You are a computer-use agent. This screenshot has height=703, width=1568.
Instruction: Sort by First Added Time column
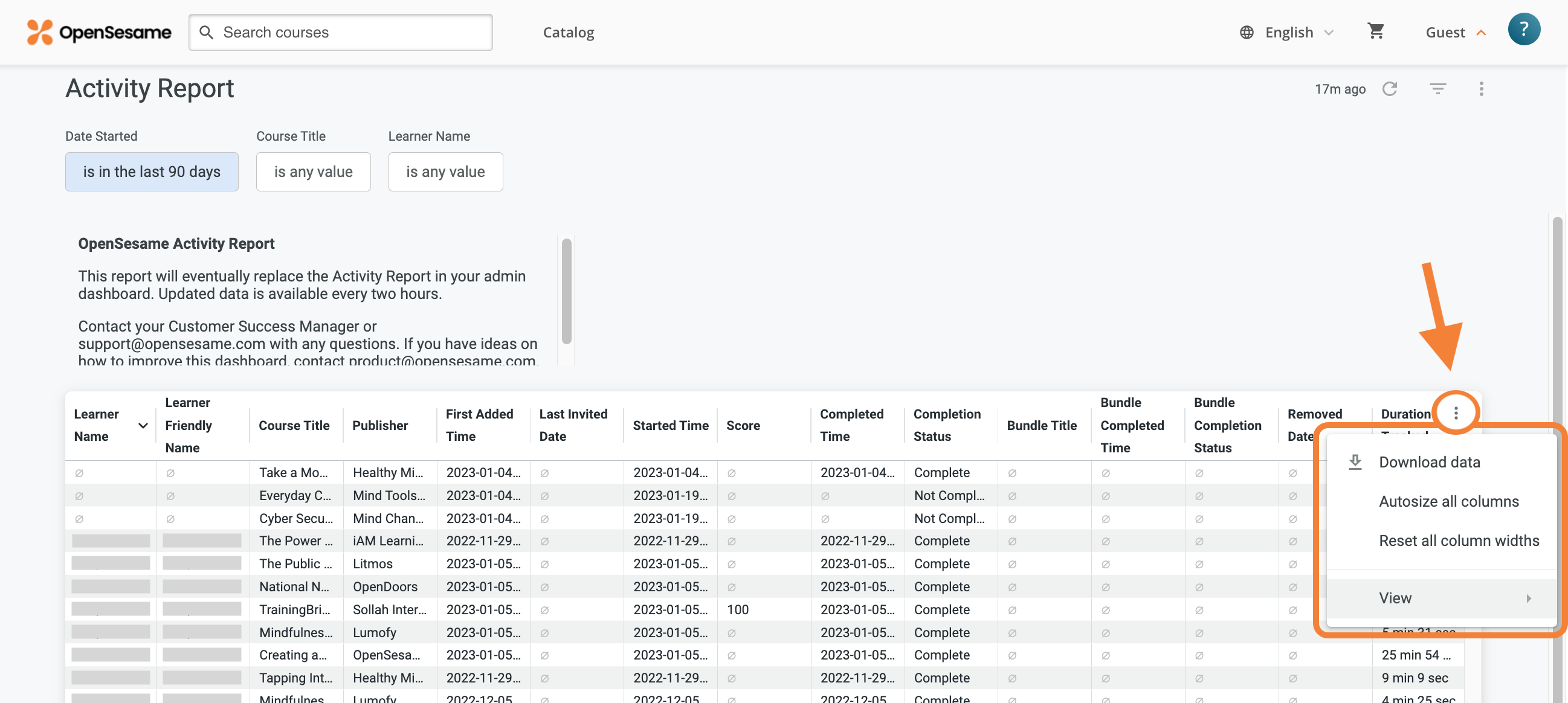pos(479,425)
